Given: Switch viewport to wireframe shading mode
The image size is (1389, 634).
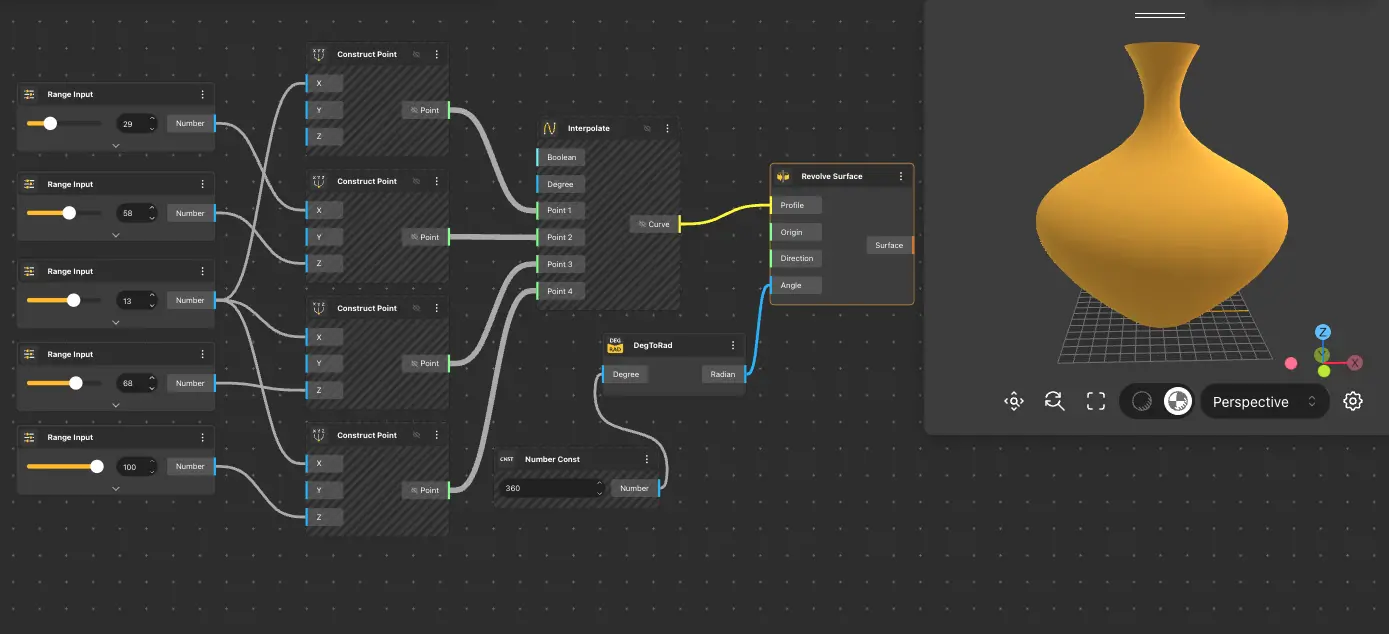Looking at the screenshot, I should [1142, 401].
